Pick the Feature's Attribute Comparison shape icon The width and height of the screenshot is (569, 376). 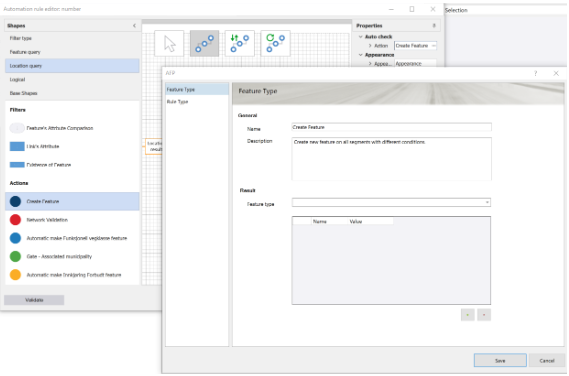[x=17, y=128]
